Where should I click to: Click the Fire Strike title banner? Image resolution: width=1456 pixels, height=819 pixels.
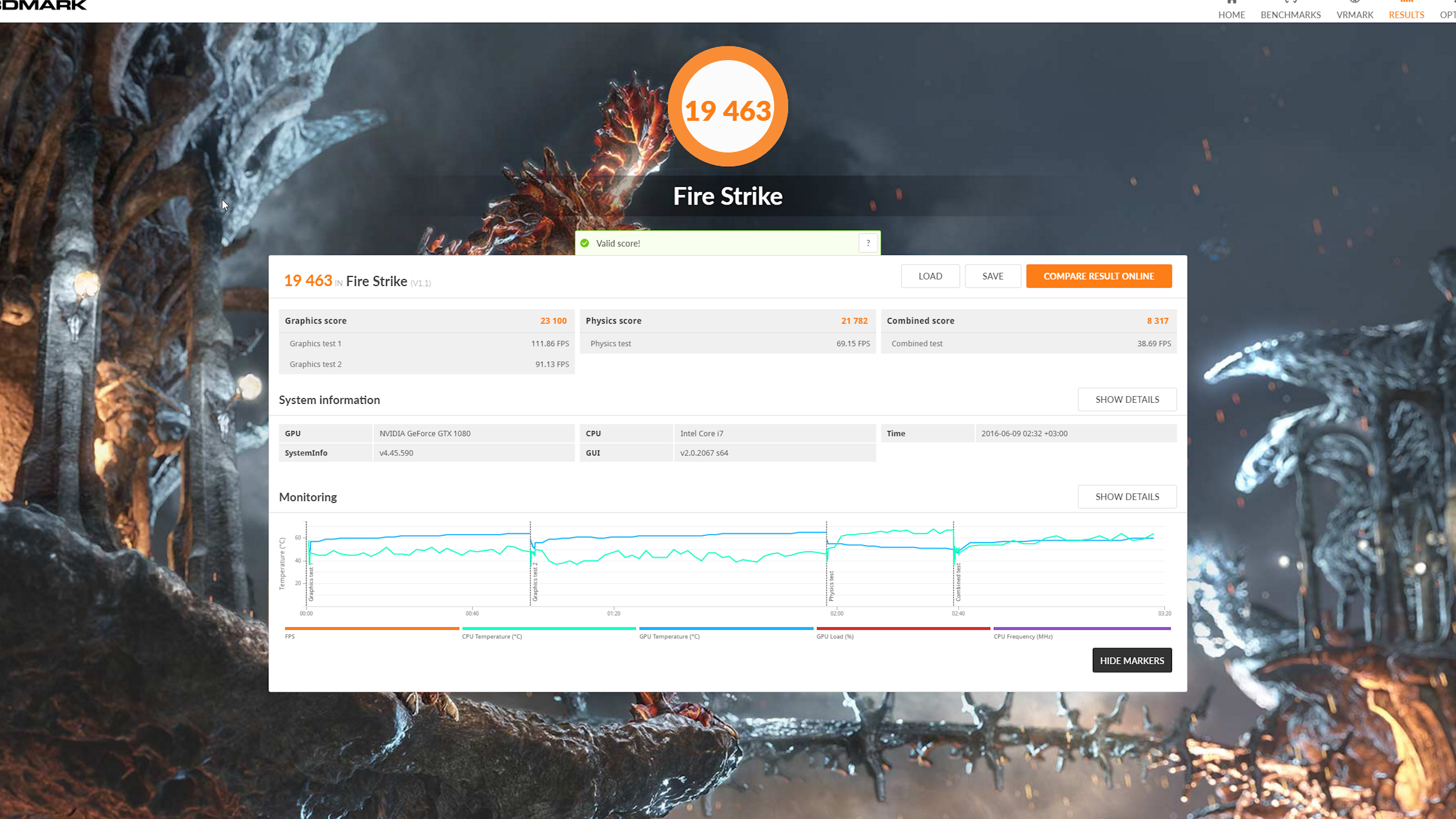(x=728, y=196)
